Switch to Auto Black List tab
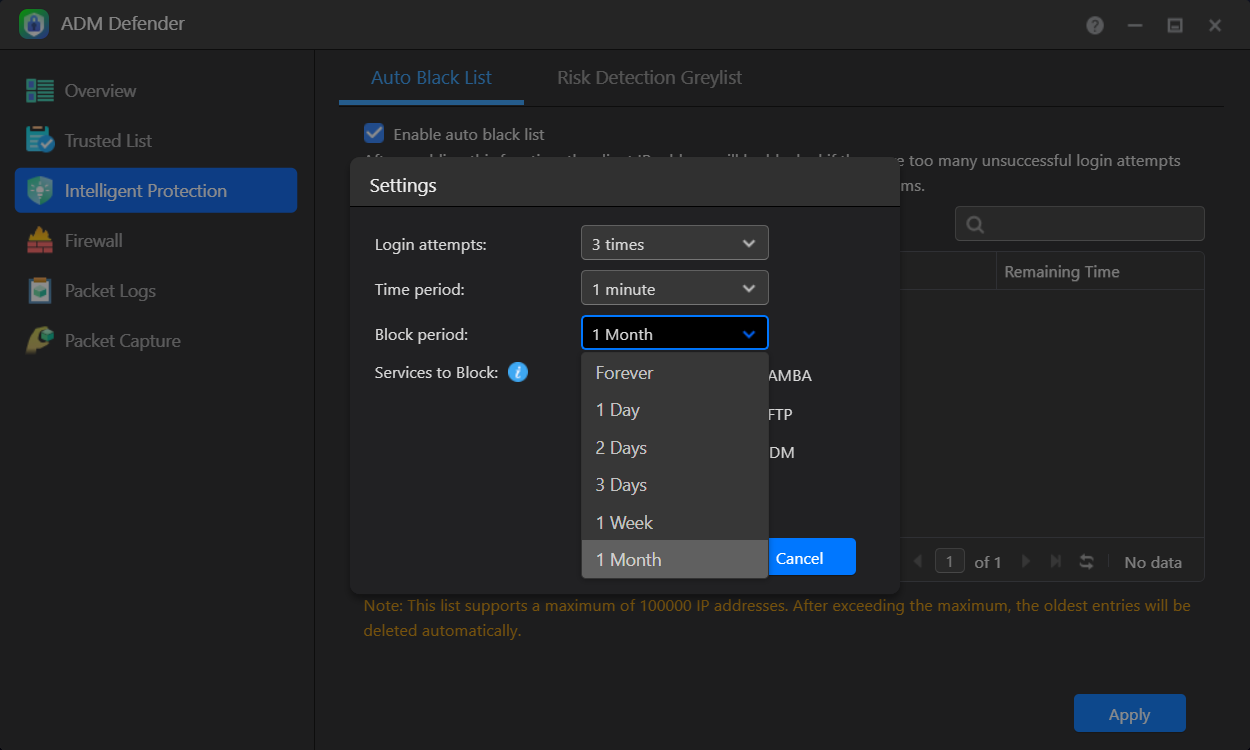 click(431, 78)
